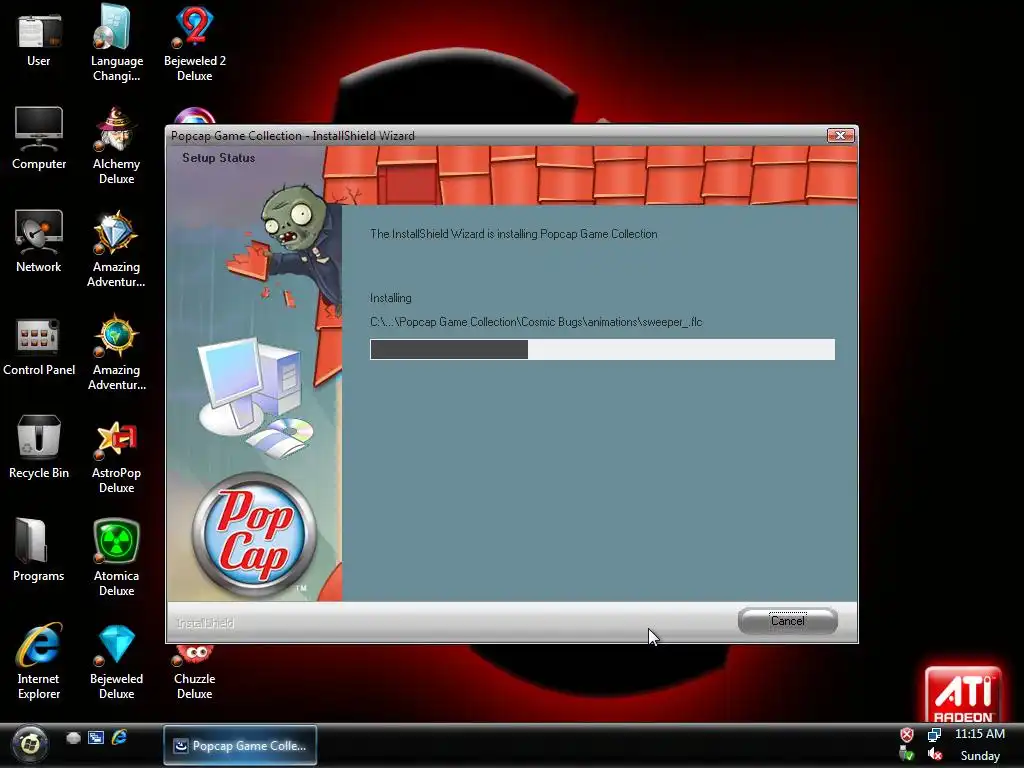Launch Chuzzle Deluxe from the desktop
1024x768 pixels.
(195, 673)
